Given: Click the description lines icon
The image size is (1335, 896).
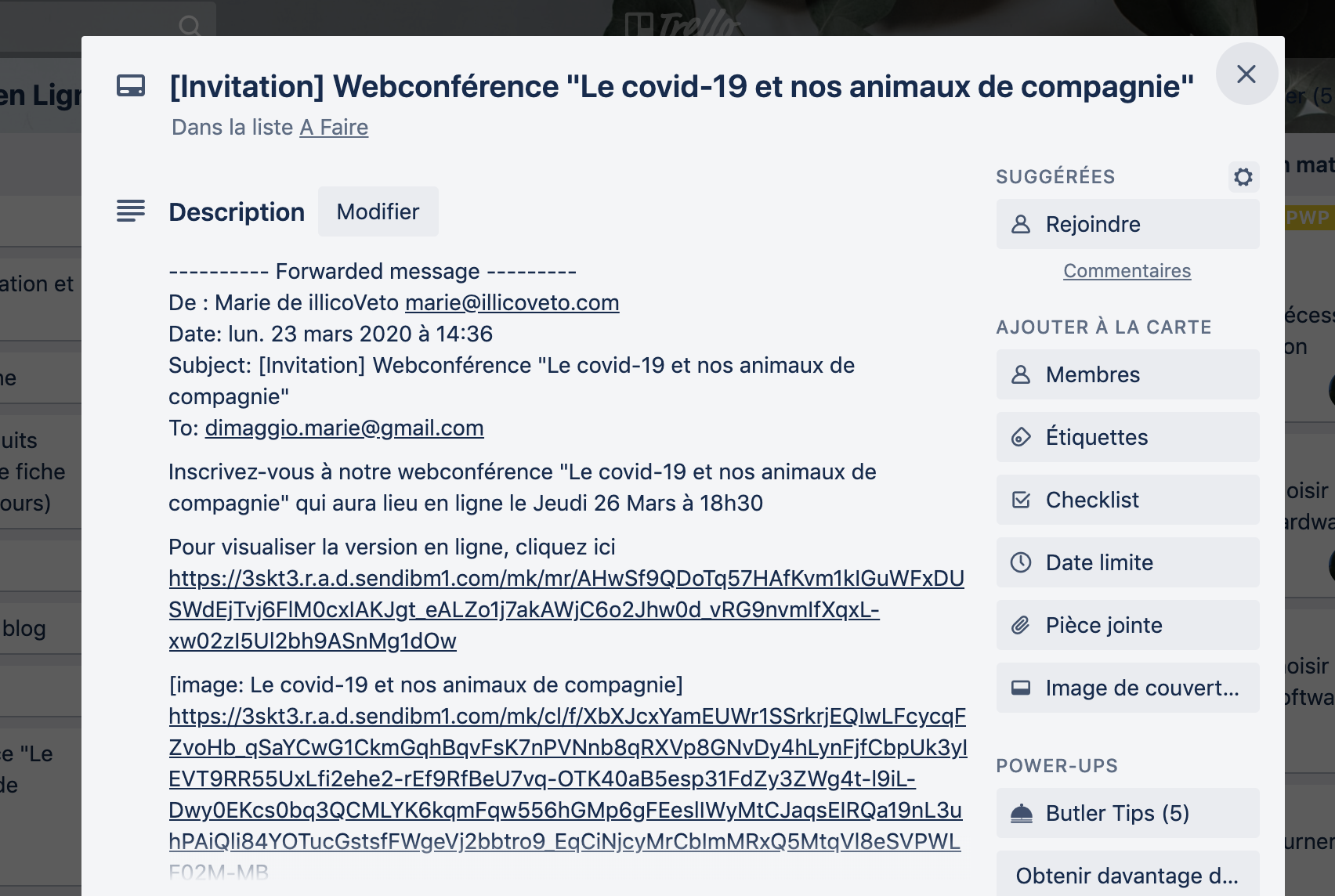Looking at the screenshot, I should tap(131, 211).
